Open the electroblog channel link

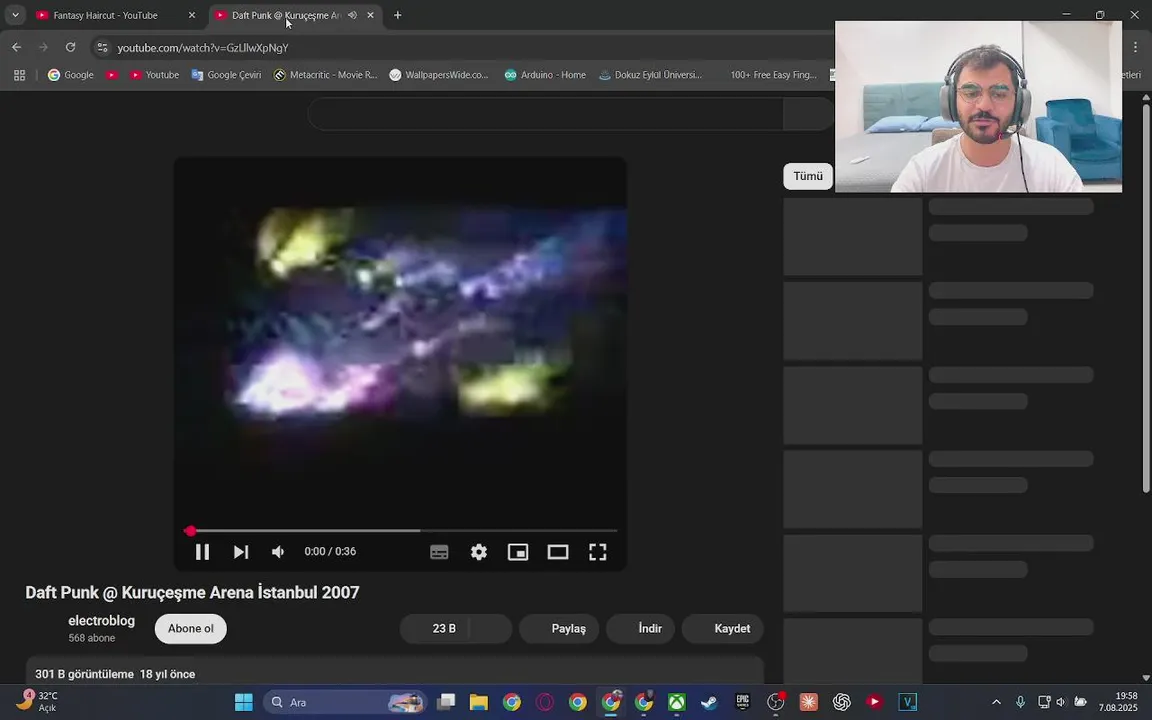point(101,621)
